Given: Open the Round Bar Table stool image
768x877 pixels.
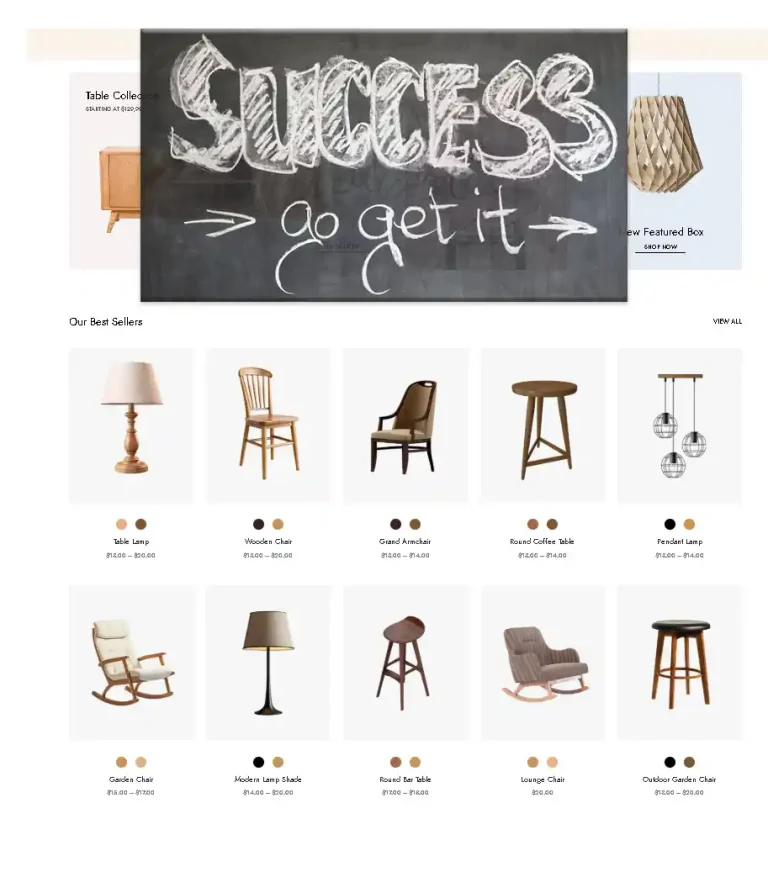Looking at the screenshot, I should (x=405, y=663).
